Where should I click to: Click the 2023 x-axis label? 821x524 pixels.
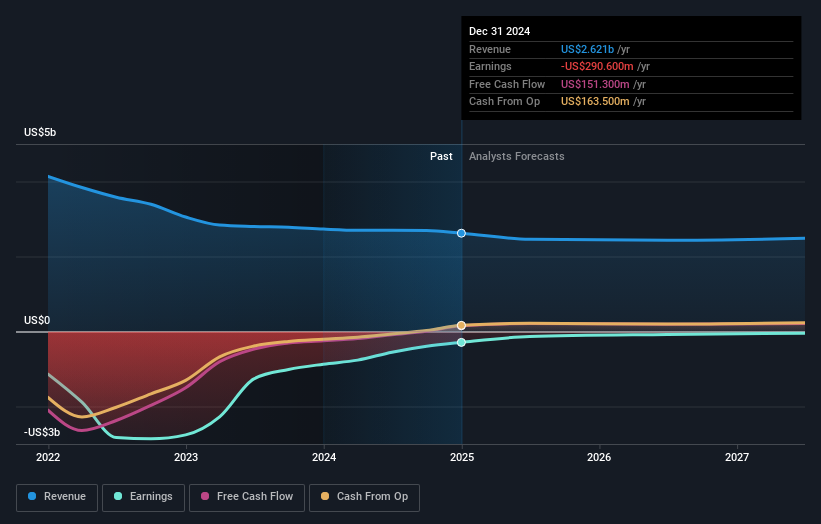pos(186,458)
